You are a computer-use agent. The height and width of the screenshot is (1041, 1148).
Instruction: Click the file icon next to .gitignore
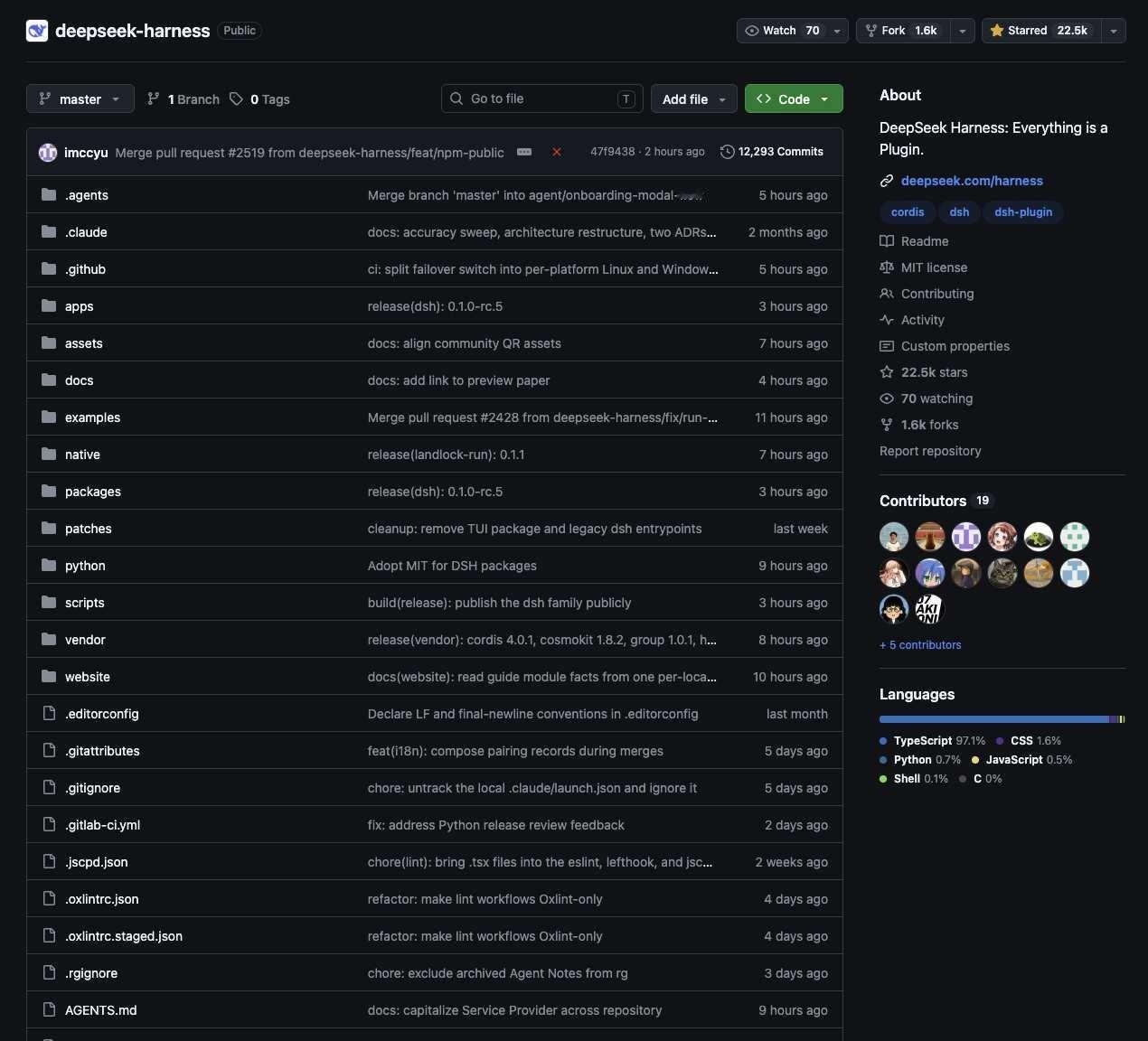click(x=49, y=787)
